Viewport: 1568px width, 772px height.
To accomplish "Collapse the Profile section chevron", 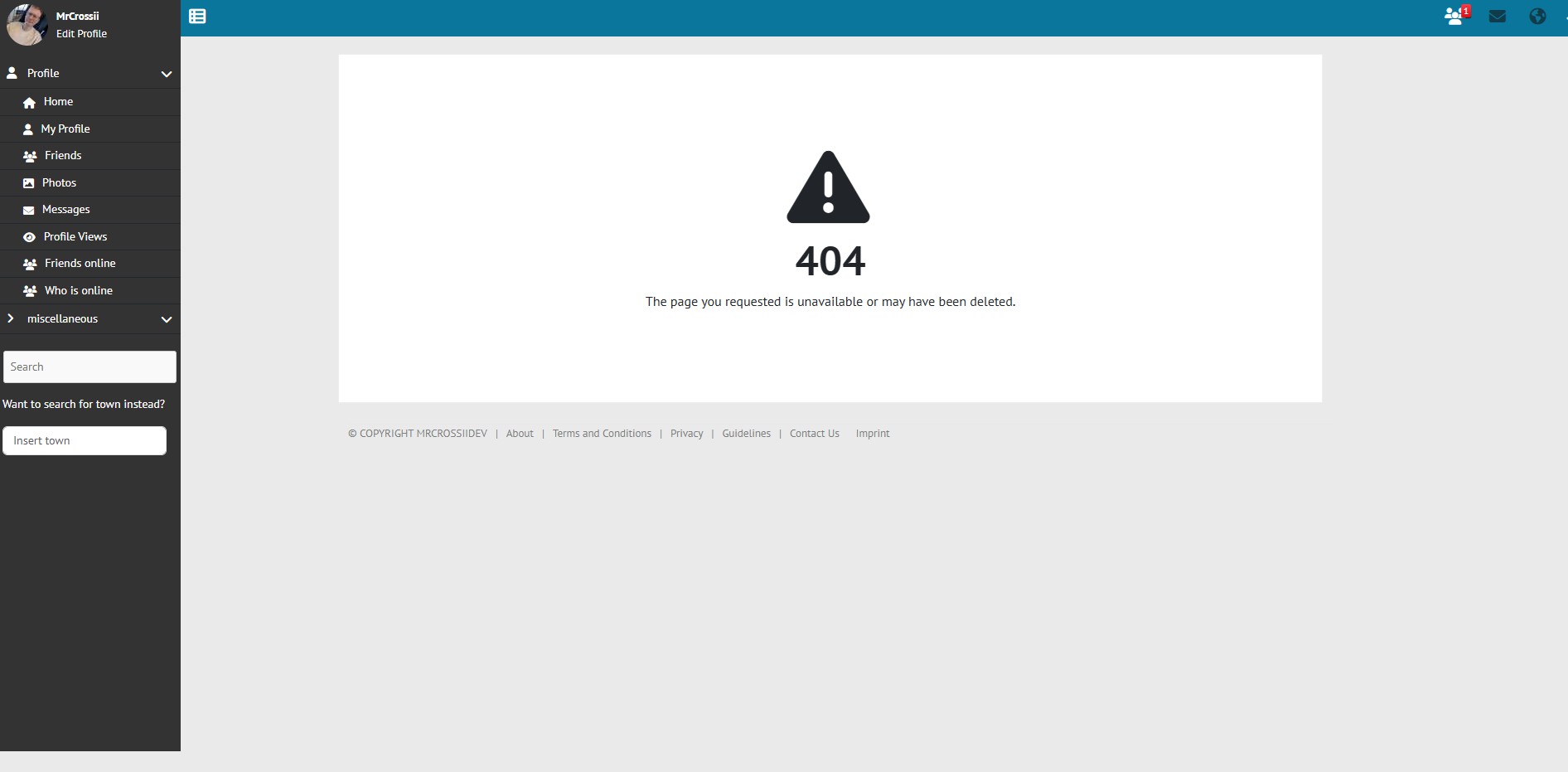I will 166,74.
